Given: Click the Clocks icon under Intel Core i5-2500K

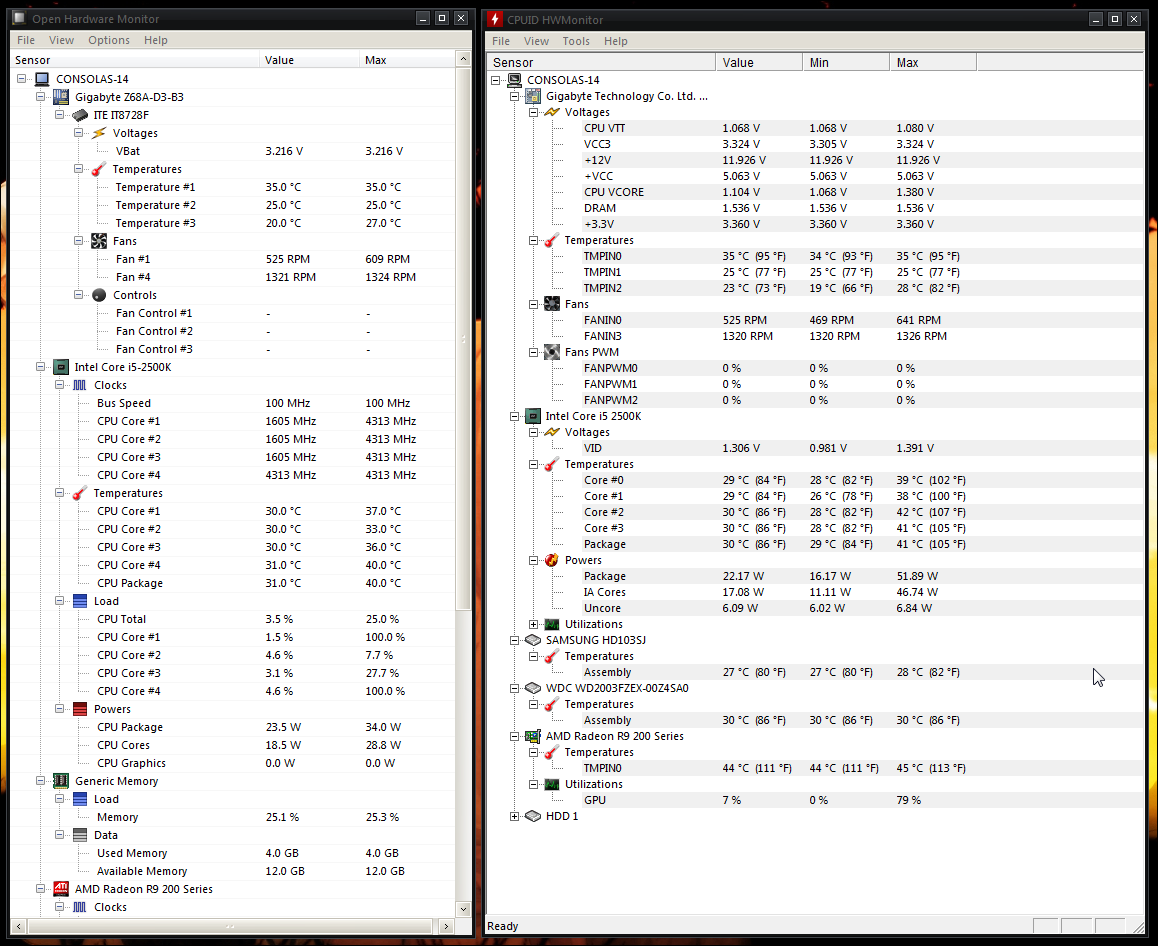Looking at the screenshot, I should coord(80,385).
